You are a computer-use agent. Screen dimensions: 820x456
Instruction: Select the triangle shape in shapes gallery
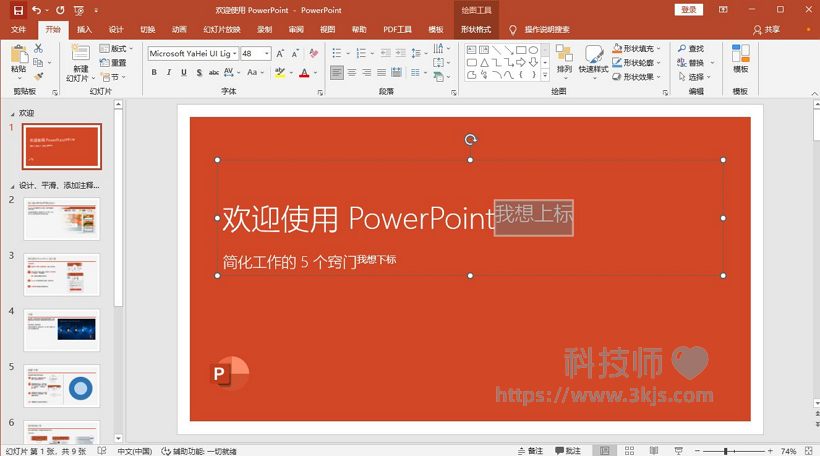click(484, 63)
